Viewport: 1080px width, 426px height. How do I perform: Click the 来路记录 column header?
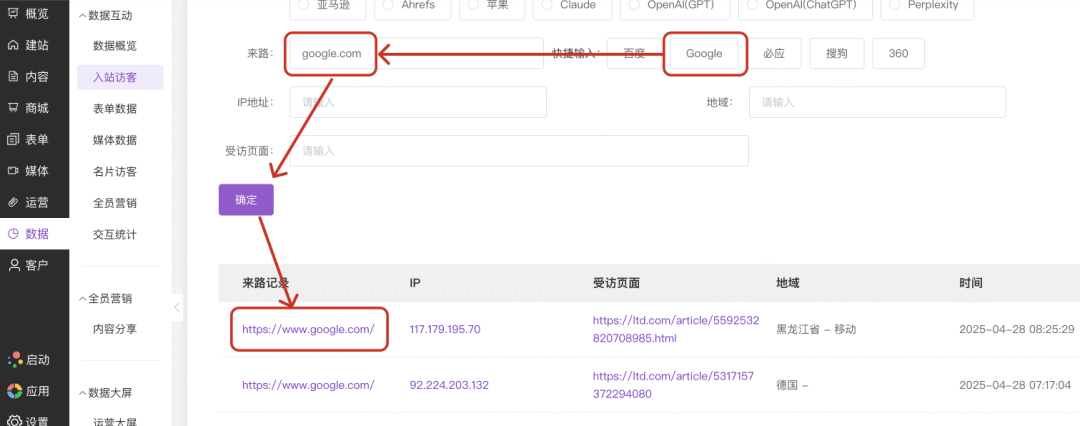click(265, 283)
